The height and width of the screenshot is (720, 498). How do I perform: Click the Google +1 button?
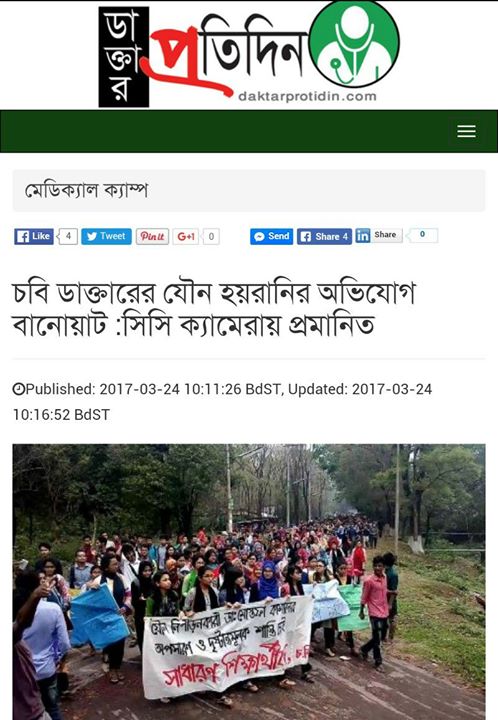click(186, 236)
